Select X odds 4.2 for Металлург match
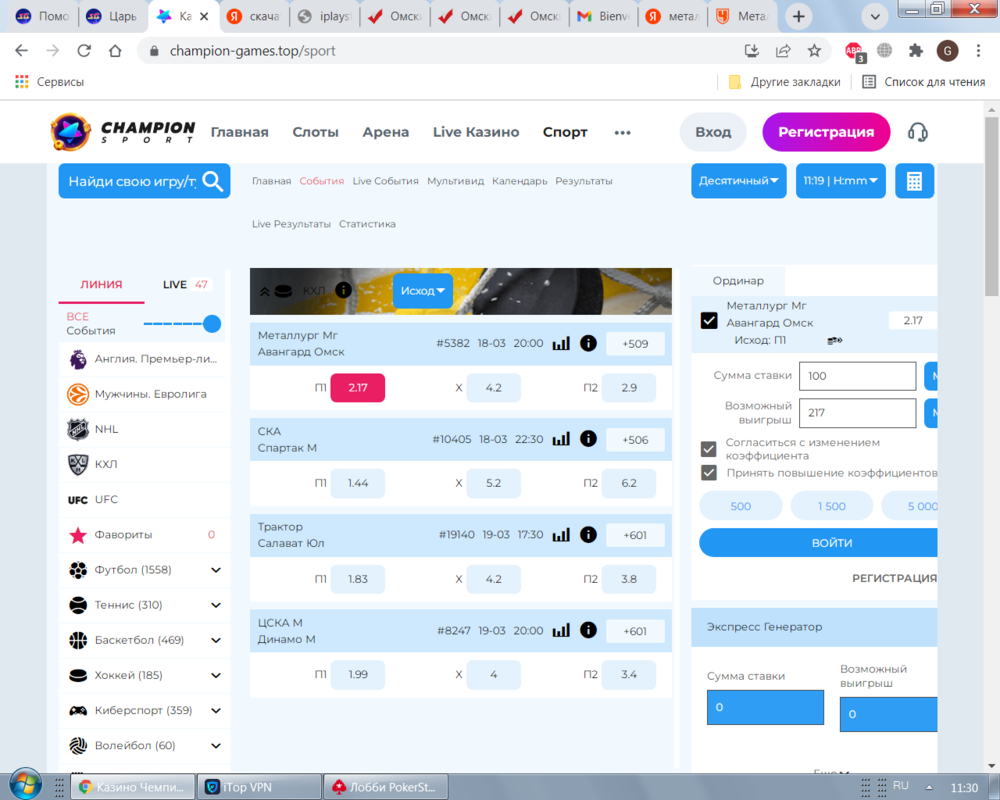This screenshot has width=1000, height=800. 494,388
